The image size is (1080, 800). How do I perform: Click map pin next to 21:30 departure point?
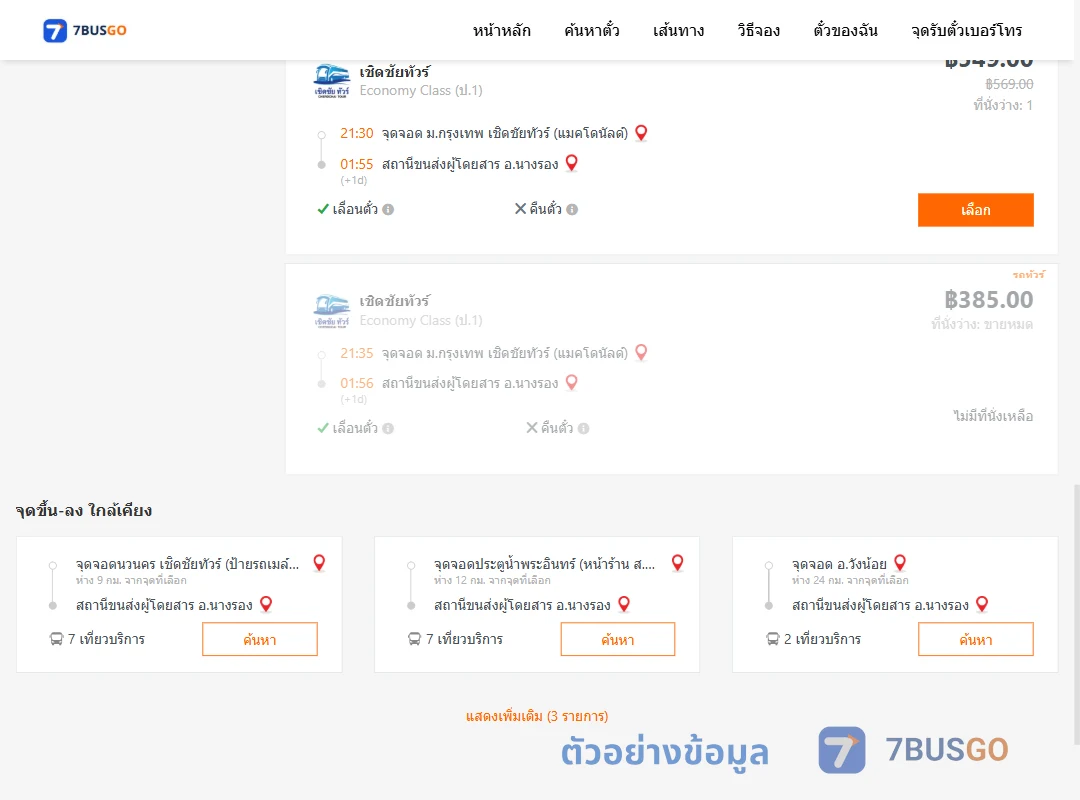pos(641,132)
